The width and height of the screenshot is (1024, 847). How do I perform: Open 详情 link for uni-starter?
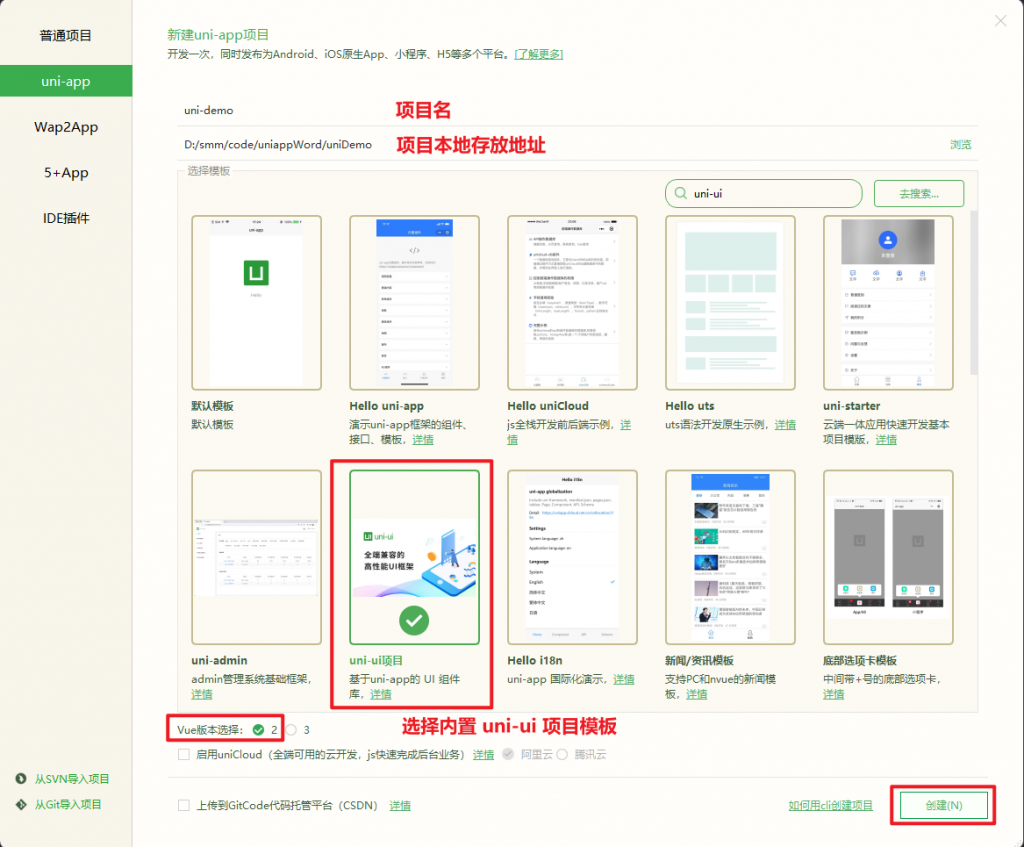[x=886, y=439]
